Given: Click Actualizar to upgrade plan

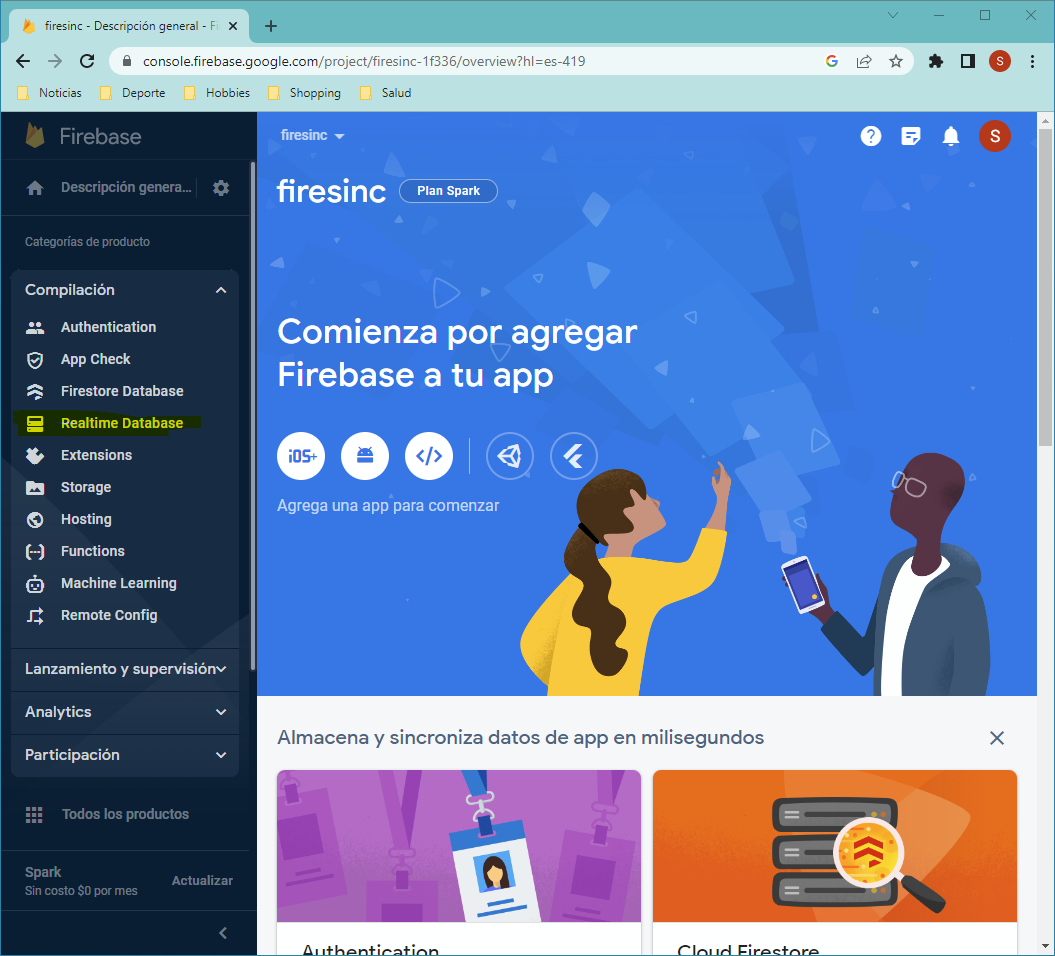Looking at the screenshot, I should coord(202,881).
